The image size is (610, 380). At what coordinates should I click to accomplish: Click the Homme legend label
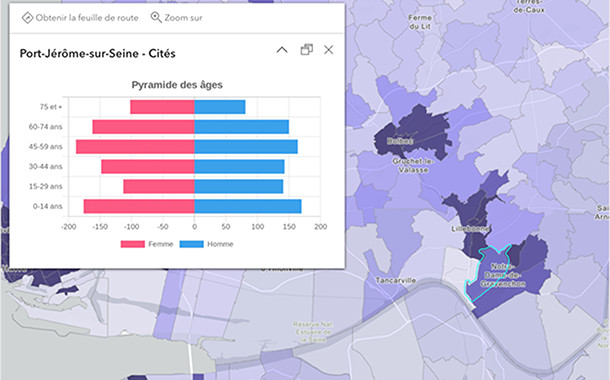[x=220, y=244]
